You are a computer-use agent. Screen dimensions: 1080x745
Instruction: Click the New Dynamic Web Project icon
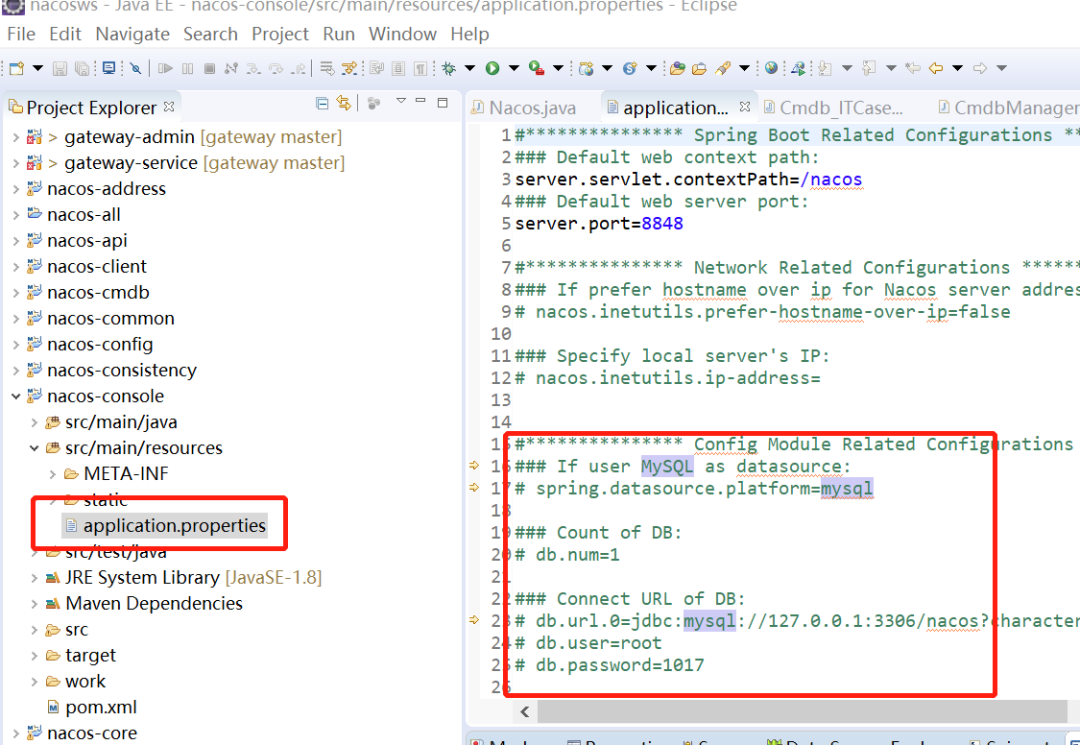(x=586, y=68)
